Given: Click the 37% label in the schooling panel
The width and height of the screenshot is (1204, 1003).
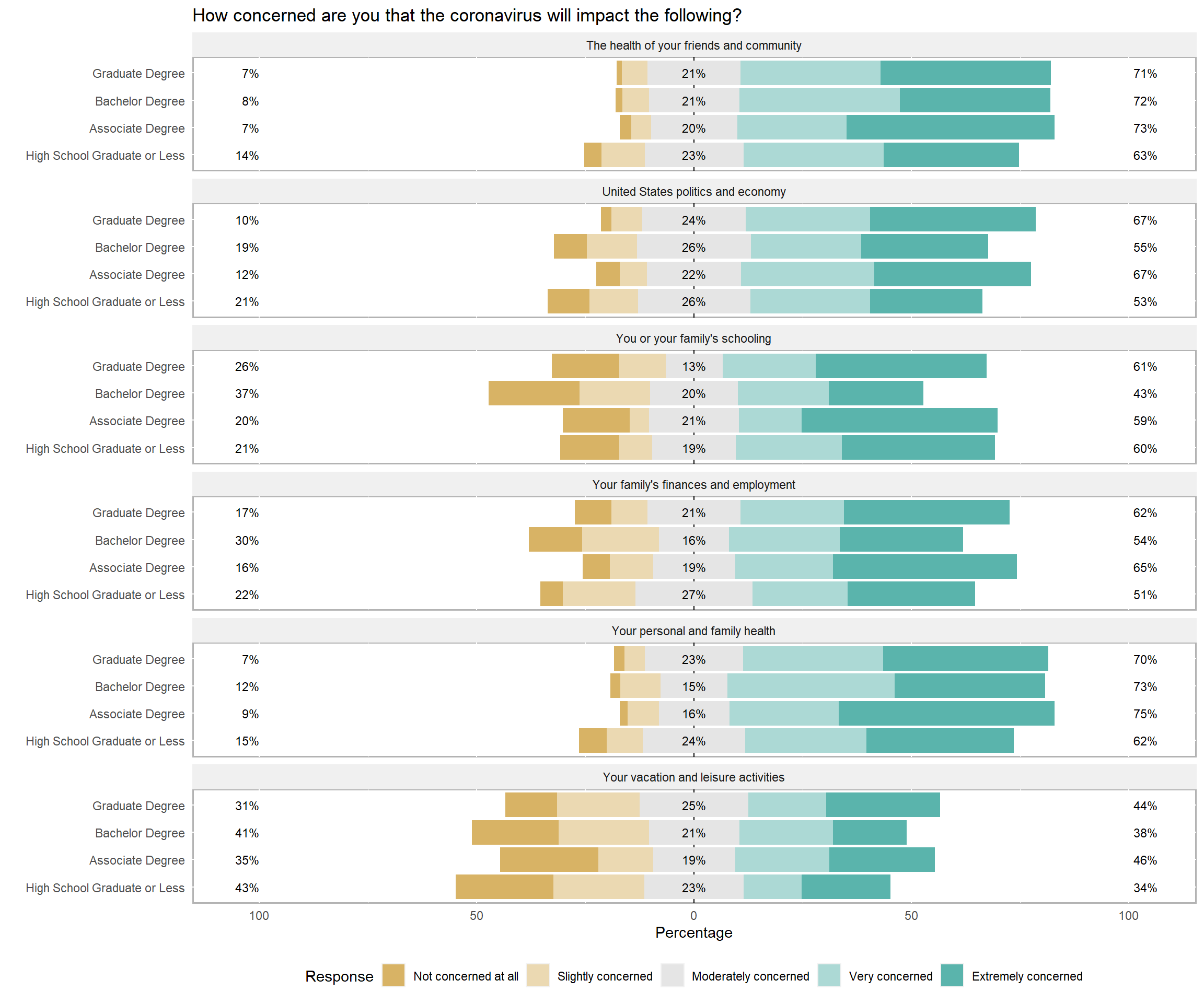Looking at the screenshot, I should click(x=247, y=394).
